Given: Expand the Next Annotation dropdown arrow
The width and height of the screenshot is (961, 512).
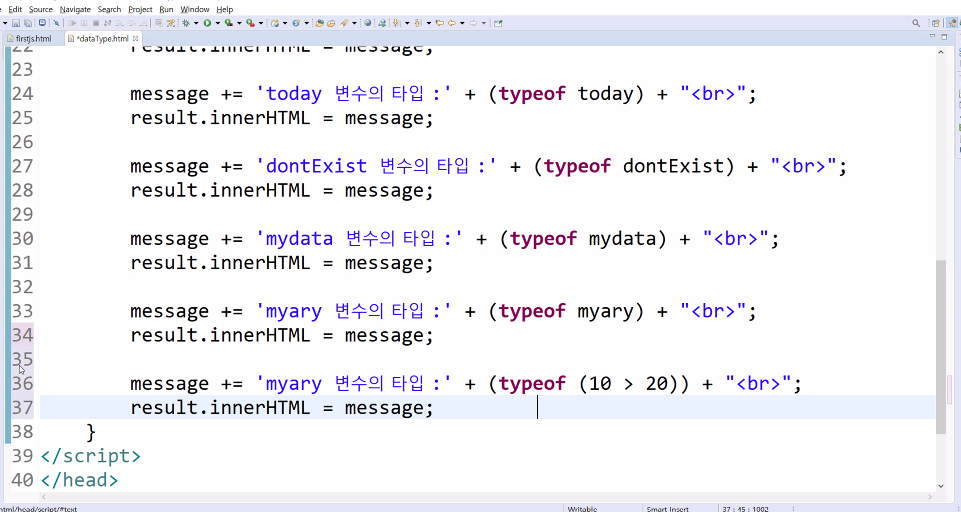Looking at the screenshot, I should (x=407, y=23).
